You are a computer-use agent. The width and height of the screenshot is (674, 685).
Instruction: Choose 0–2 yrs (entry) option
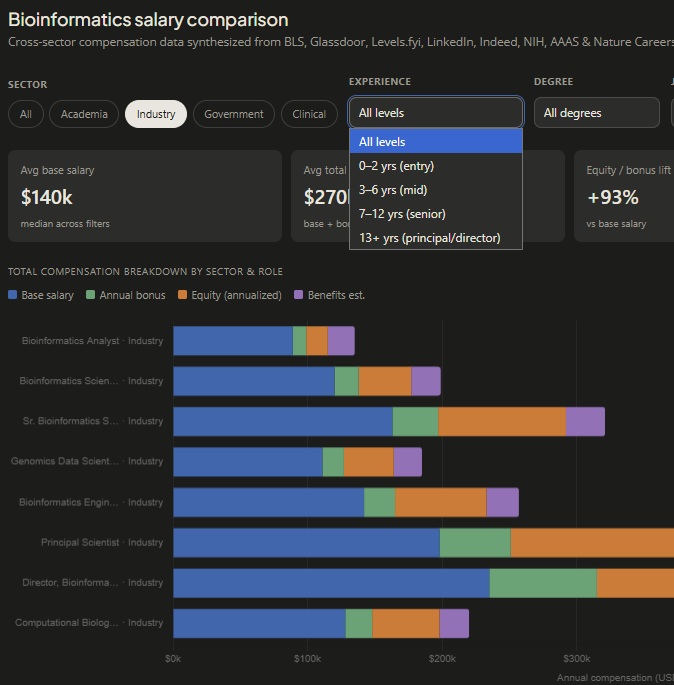click(x=436, y=166)
